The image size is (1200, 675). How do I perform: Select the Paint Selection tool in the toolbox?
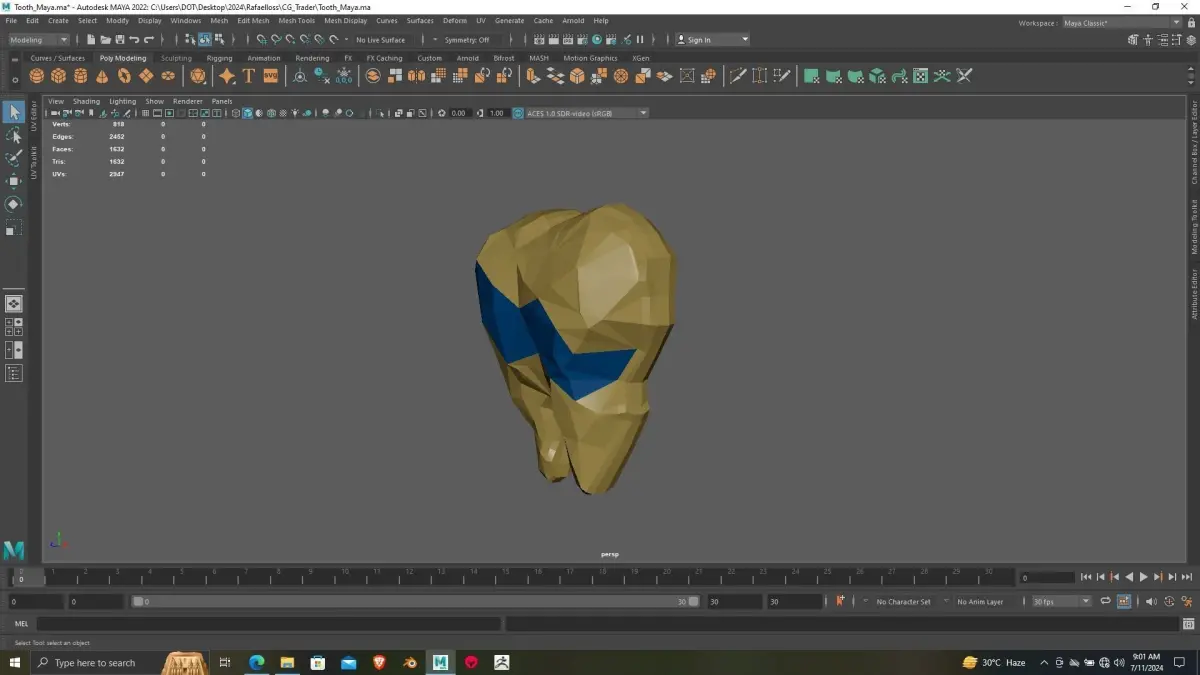click(14, 158)
